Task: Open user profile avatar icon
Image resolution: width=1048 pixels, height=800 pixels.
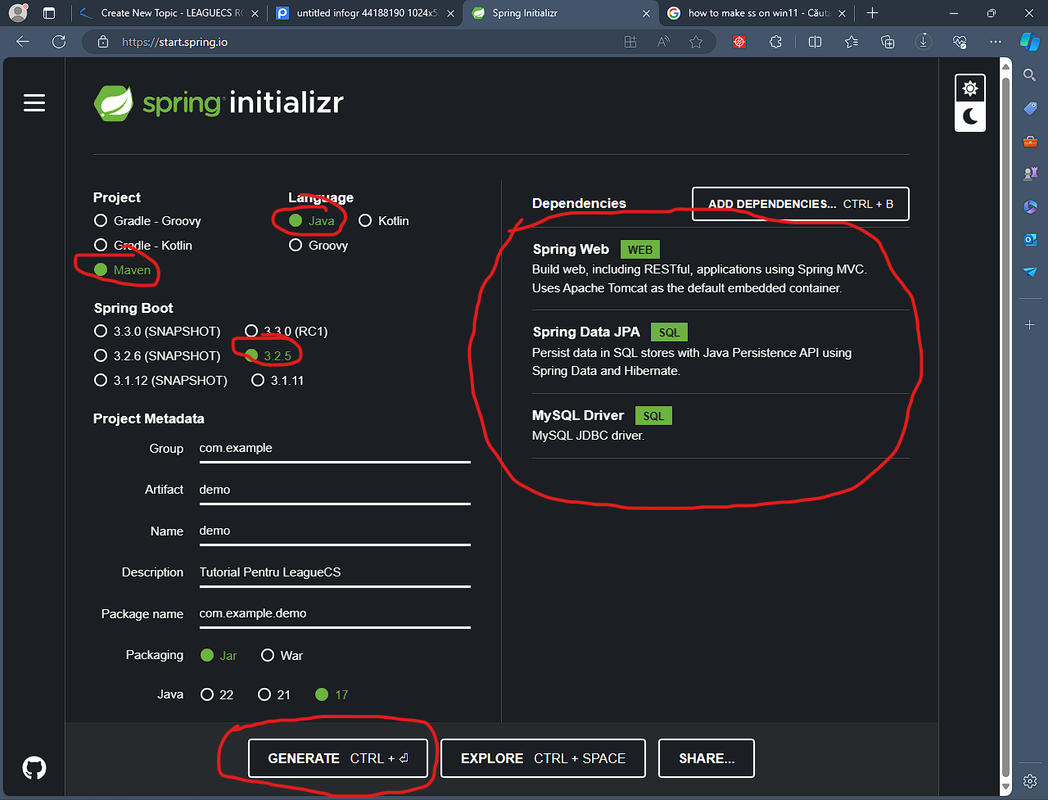Action: [x=18, y=13]
